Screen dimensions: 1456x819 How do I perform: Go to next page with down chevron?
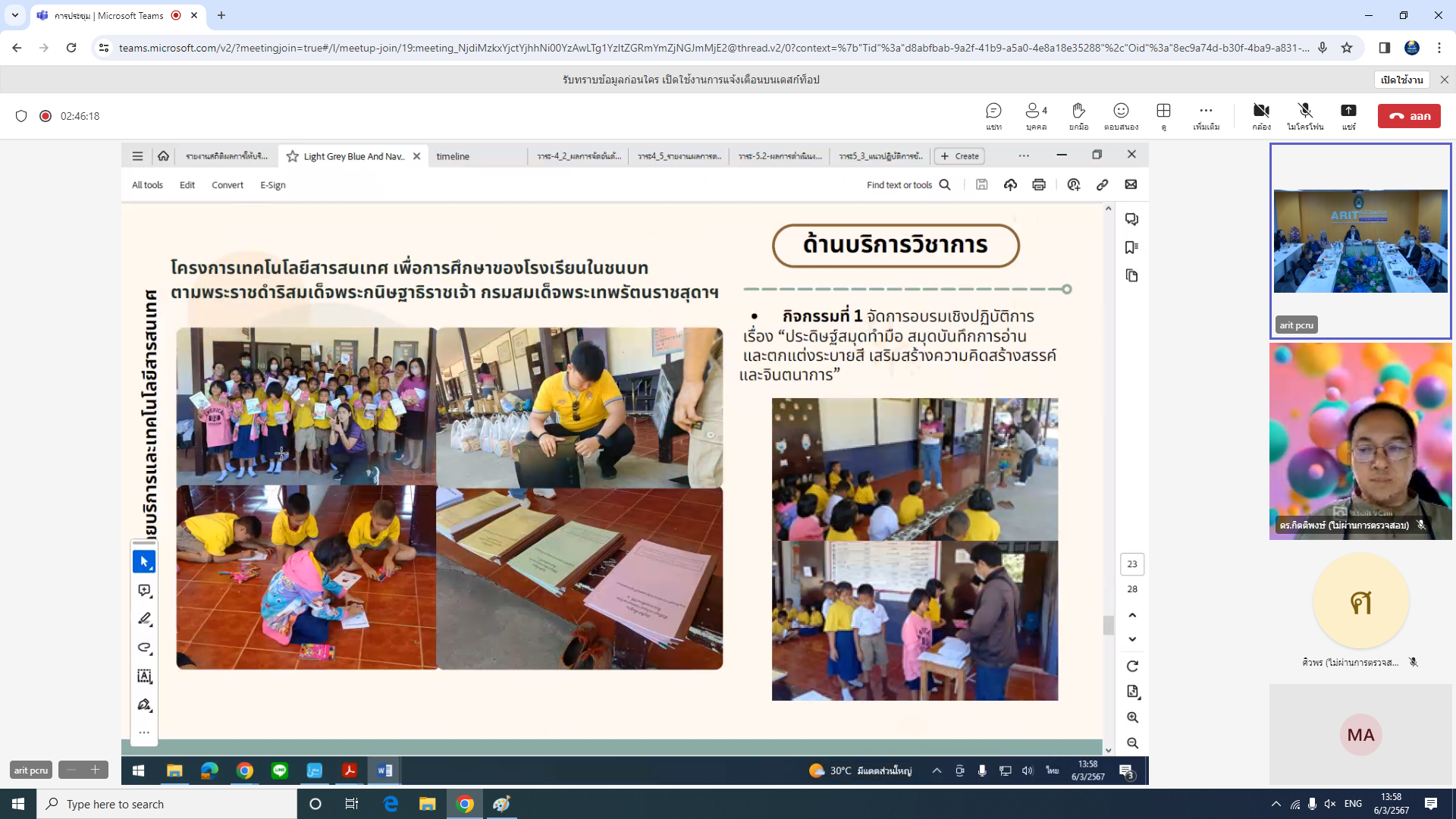(x=1132, y=639)
